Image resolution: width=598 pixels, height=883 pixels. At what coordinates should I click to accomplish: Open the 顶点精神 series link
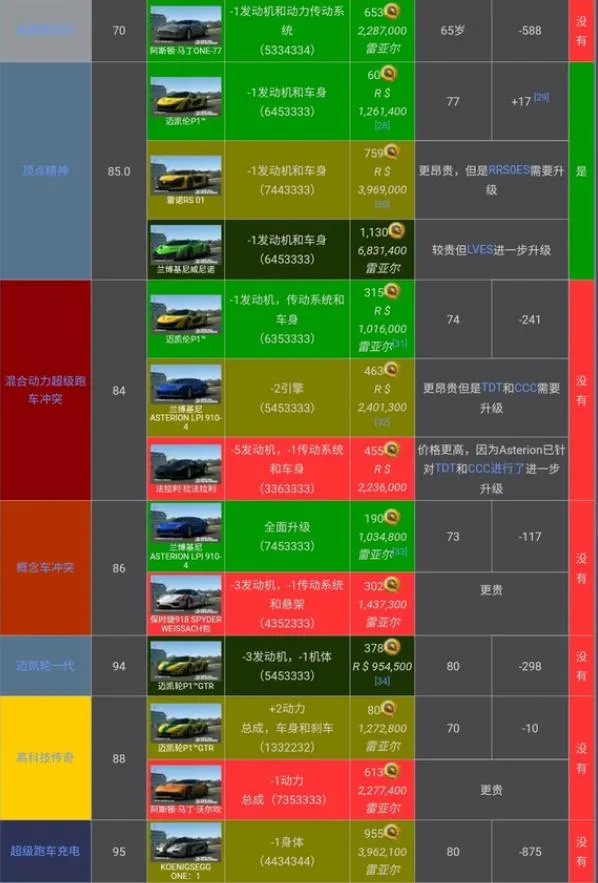[45, 170]
